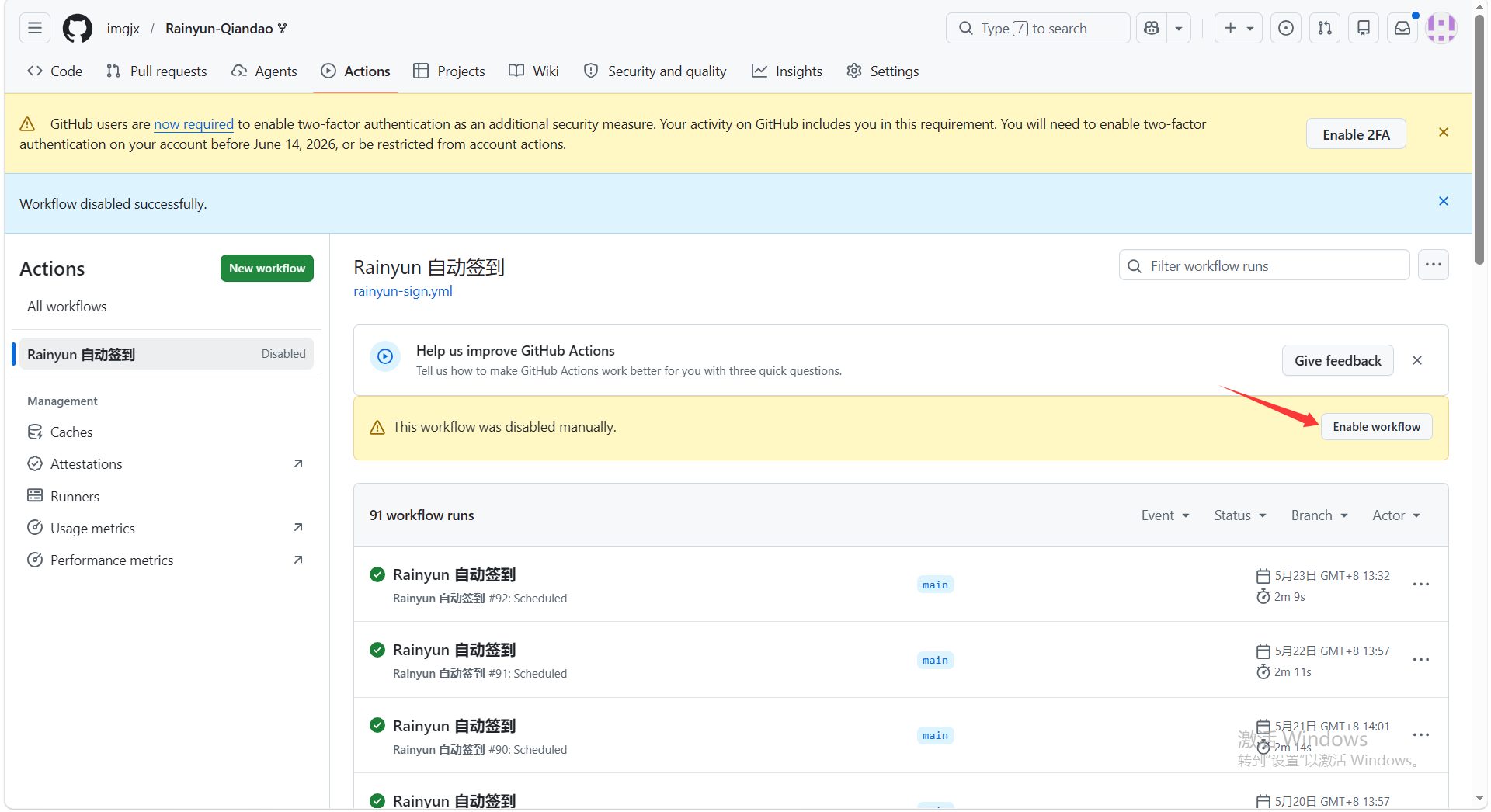The height and width of the screenshot is (812, 1491).
Task: Open workflow run #90 title link
Action: [454, 727]
